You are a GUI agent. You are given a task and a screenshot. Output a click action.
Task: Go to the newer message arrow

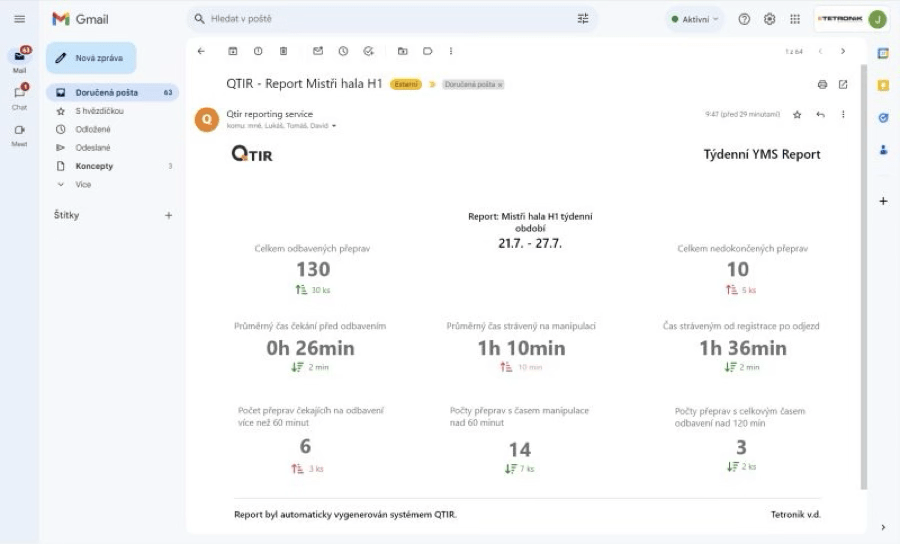820,51
